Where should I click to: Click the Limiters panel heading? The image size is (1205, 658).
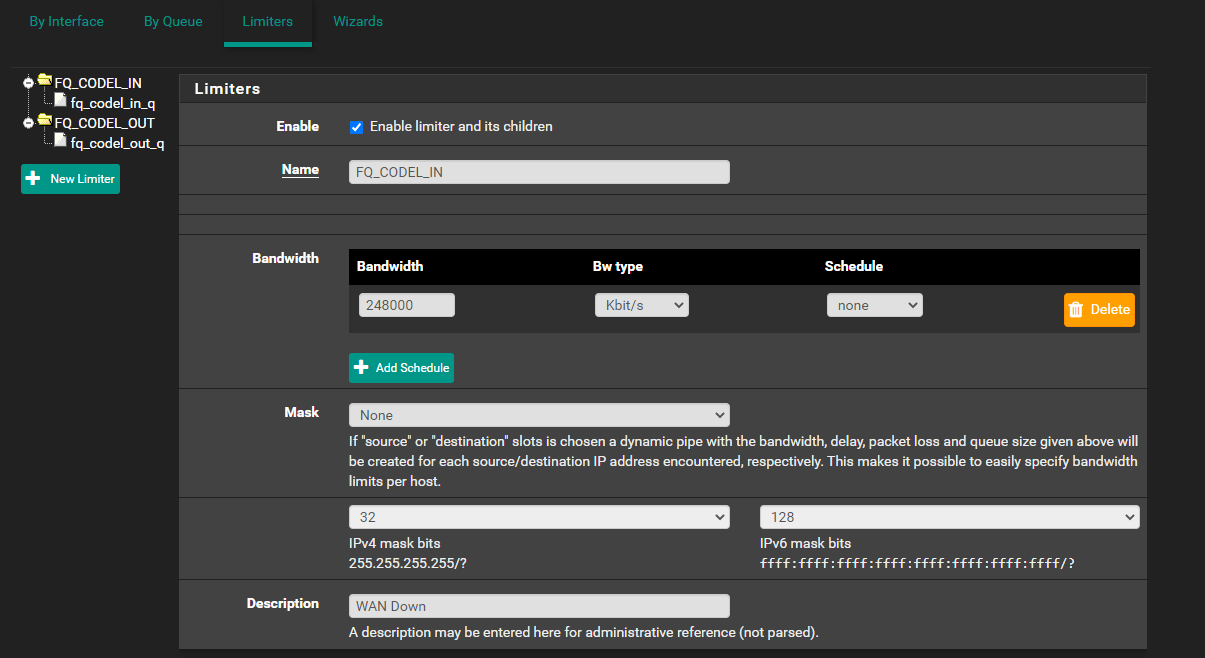227,89
